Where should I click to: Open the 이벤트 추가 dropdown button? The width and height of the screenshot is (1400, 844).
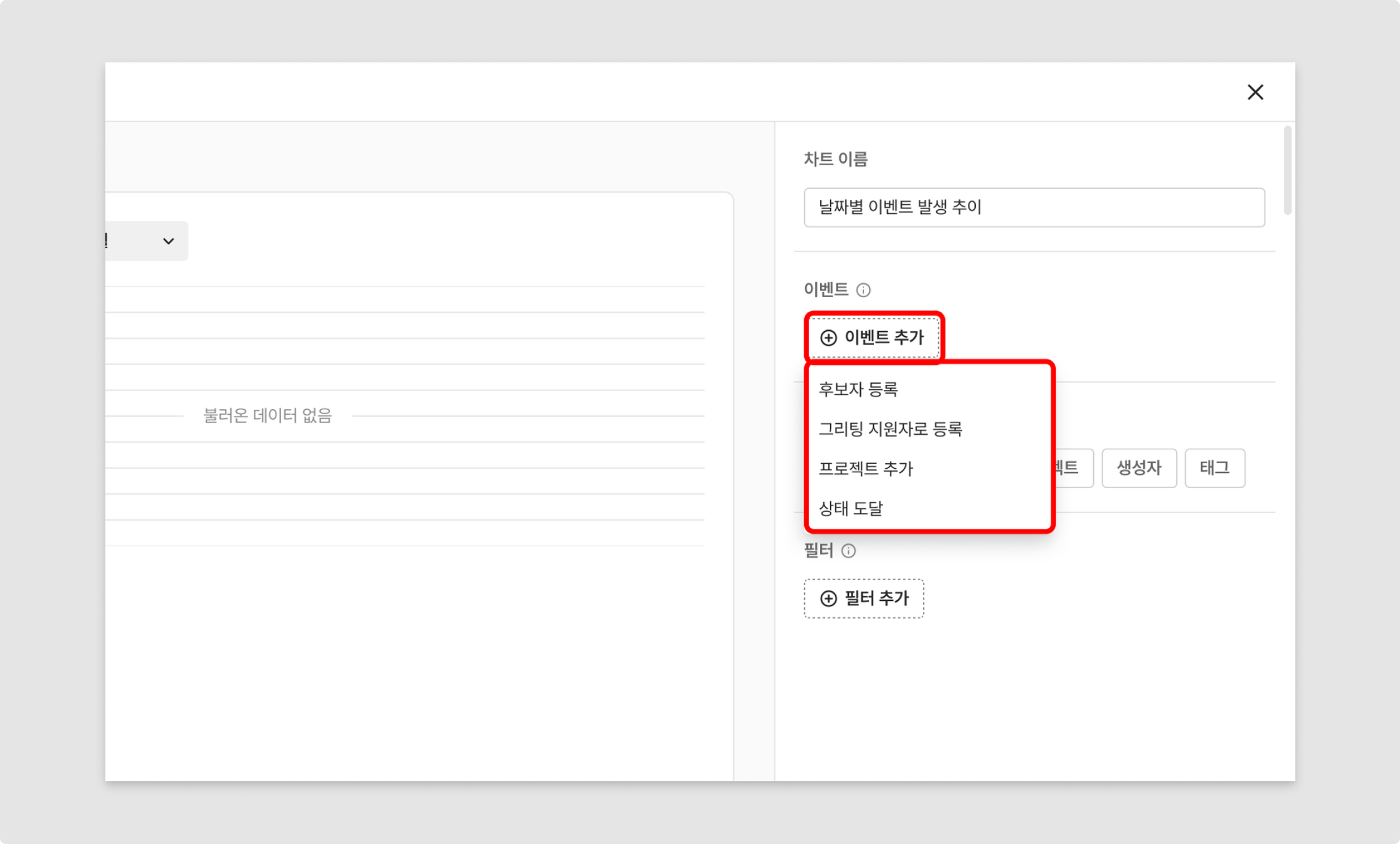873,338
